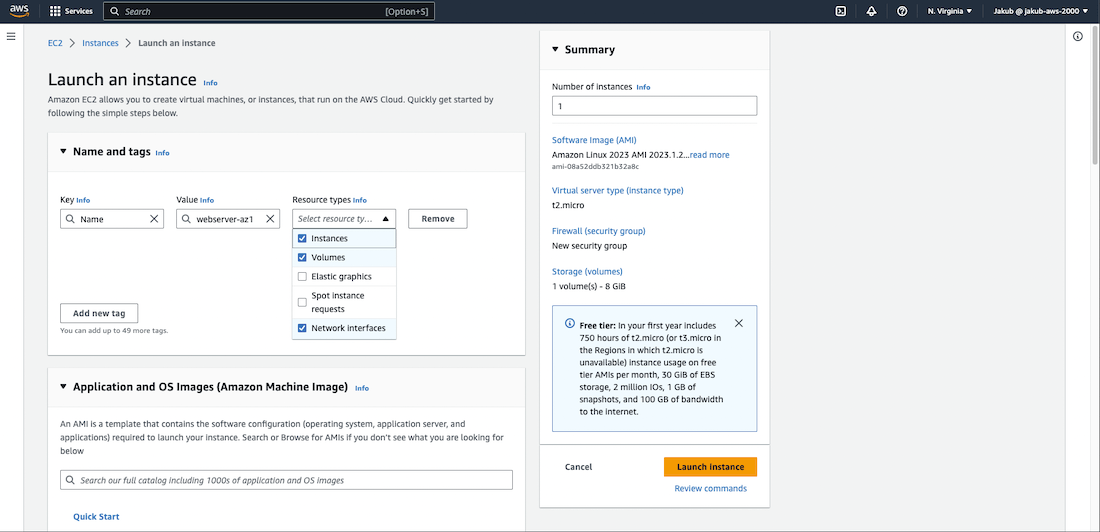Click the Number of instances field
Viewport: 1100px width, 532px height.
(x=654, y=106)
